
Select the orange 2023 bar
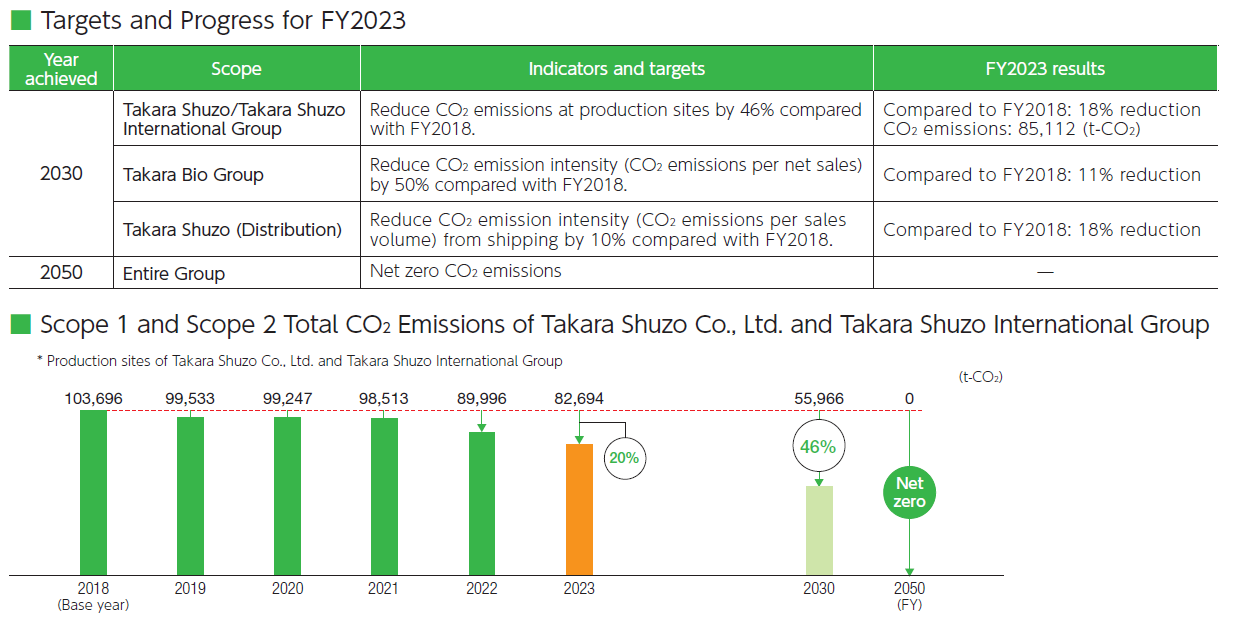coord(579,509)
